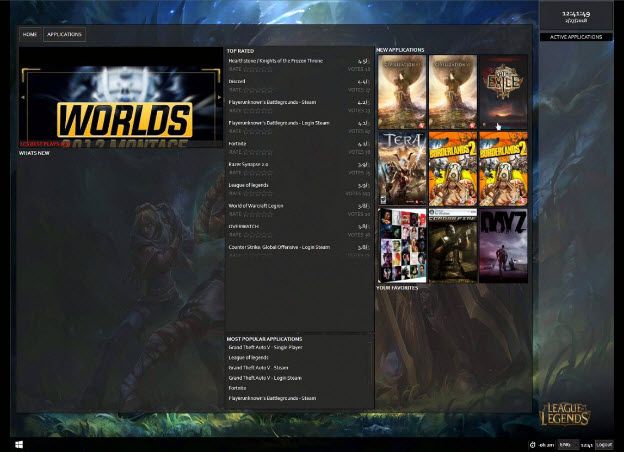This screenshot has height=452, width=624.
Task: Select League of Legends in Most Popular
Action: 248,358
